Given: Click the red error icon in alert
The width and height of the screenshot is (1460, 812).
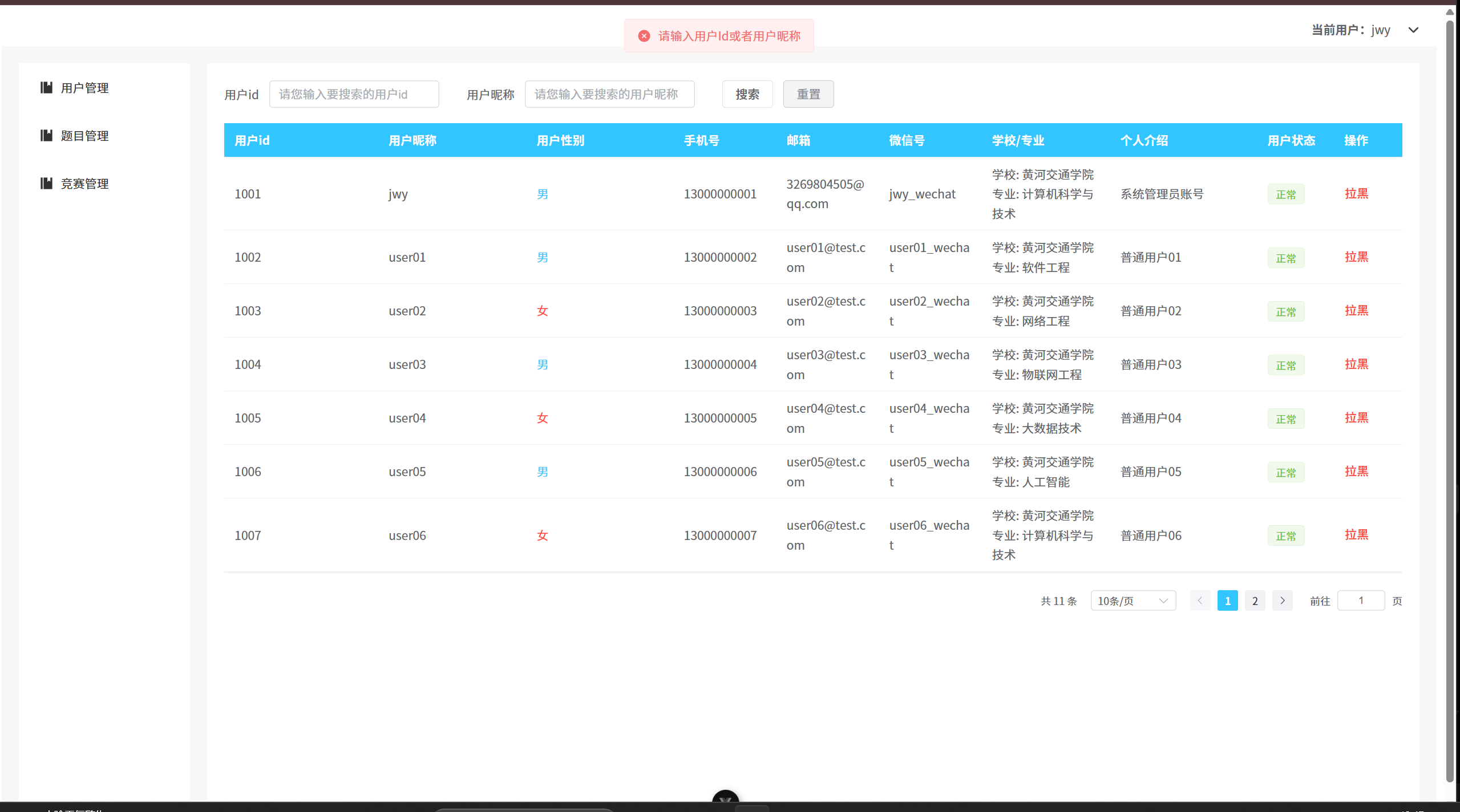Looking at the screenshot, I should [x=644, y=36].
